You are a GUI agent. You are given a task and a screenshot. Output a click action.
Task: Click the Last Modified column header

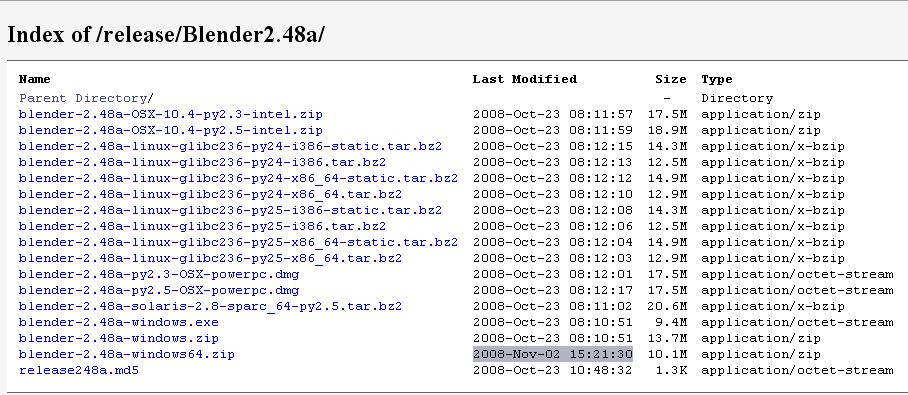[x=525, y=79]
